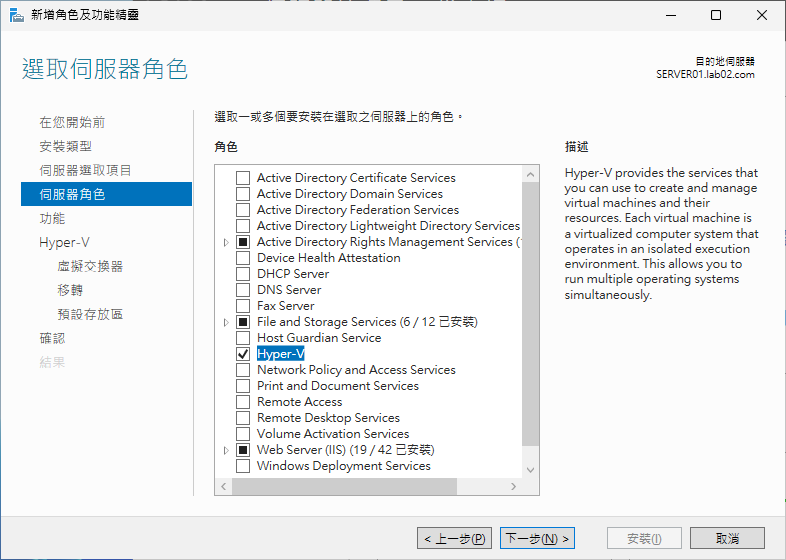The width and height of the screenshot is (786, 560).
Task: Enable DHCP Server role checkbox
Action: [243, 274]
